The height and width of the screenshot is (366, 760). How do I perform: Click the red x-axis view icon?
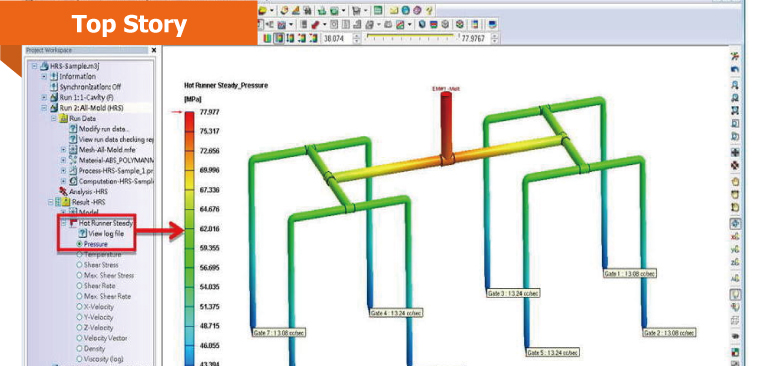pyautogui.click(x=735, y=237)
